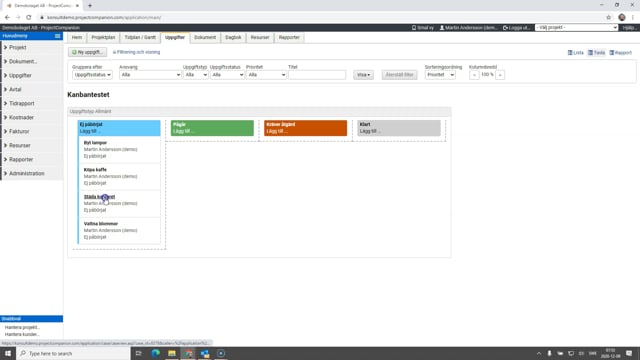Expand Fakturor in the sidebar
This screenshot has height=360, width=640.
coord(31,131)
